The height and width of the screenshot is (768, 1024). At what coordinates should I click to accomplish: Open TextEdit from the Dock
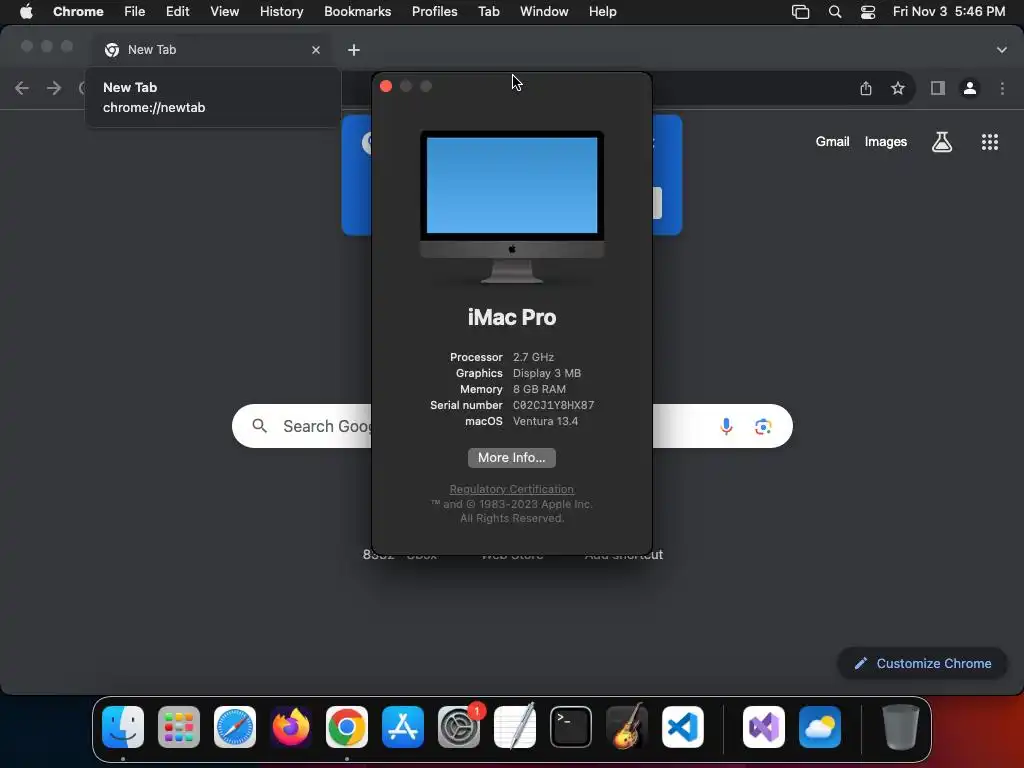coord(515,727)
